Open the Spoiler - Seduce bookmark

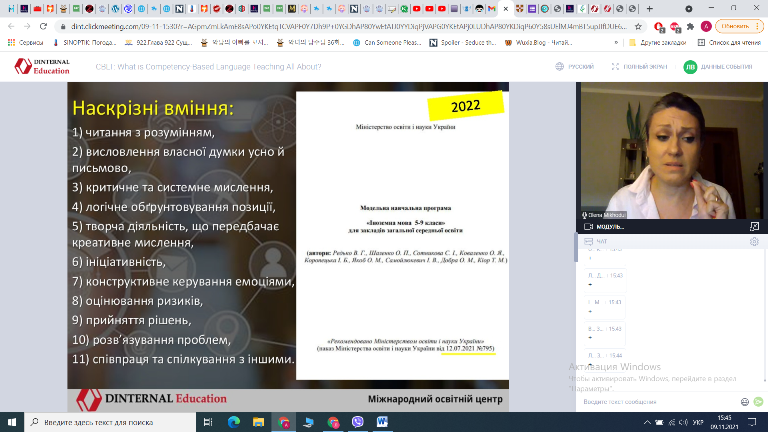463,43
